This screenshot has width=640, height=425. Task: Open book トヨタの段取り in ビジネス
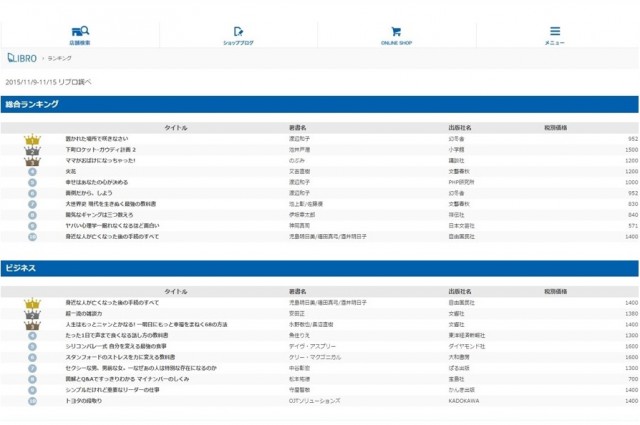(x=84, y=400)
